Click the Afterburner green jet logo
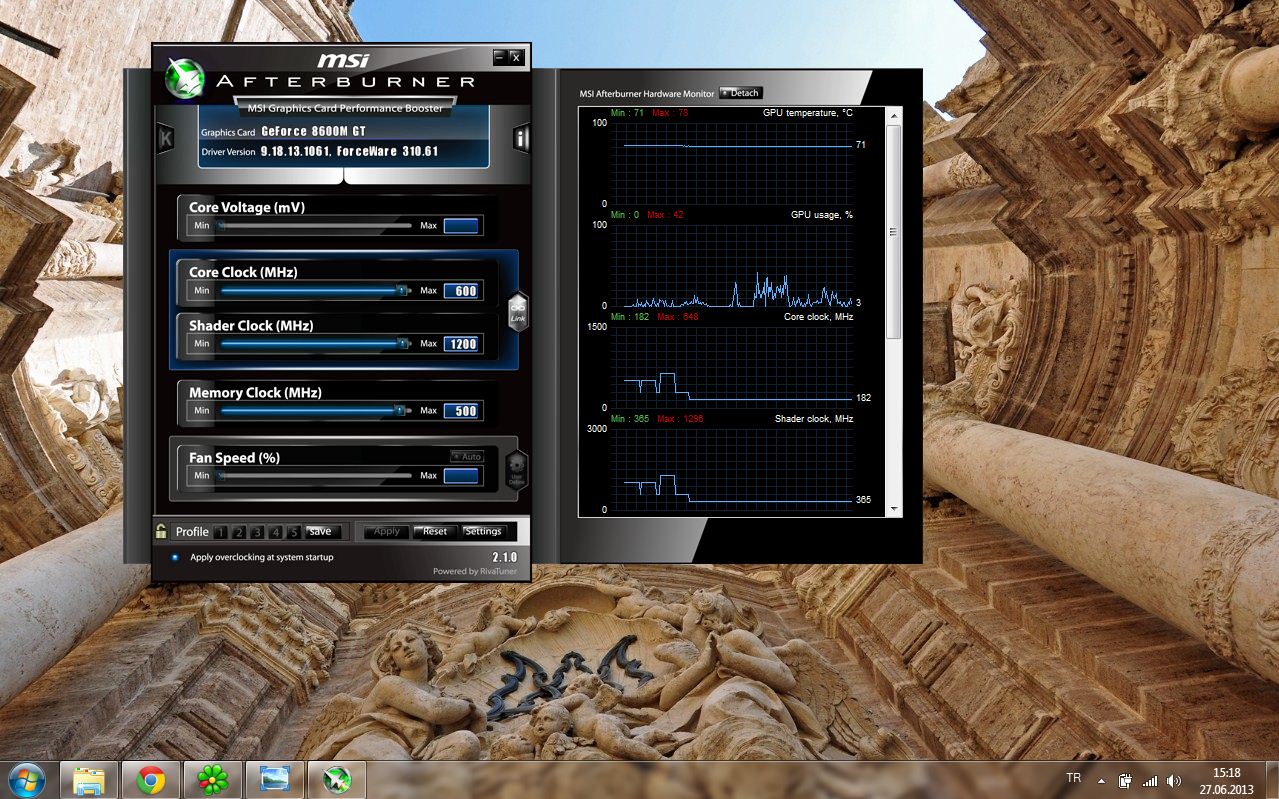The image size is (1279, 799). [185, 77]
